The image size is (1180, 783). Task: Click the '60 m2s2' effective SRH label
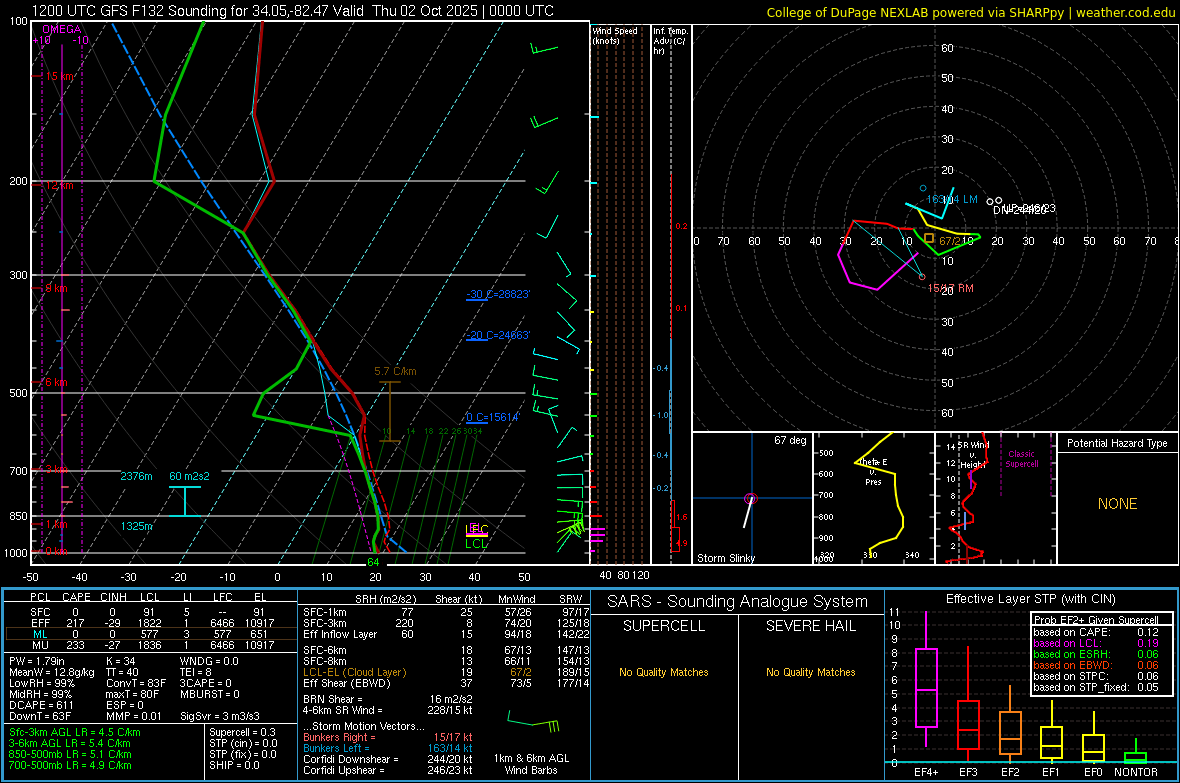190,476
